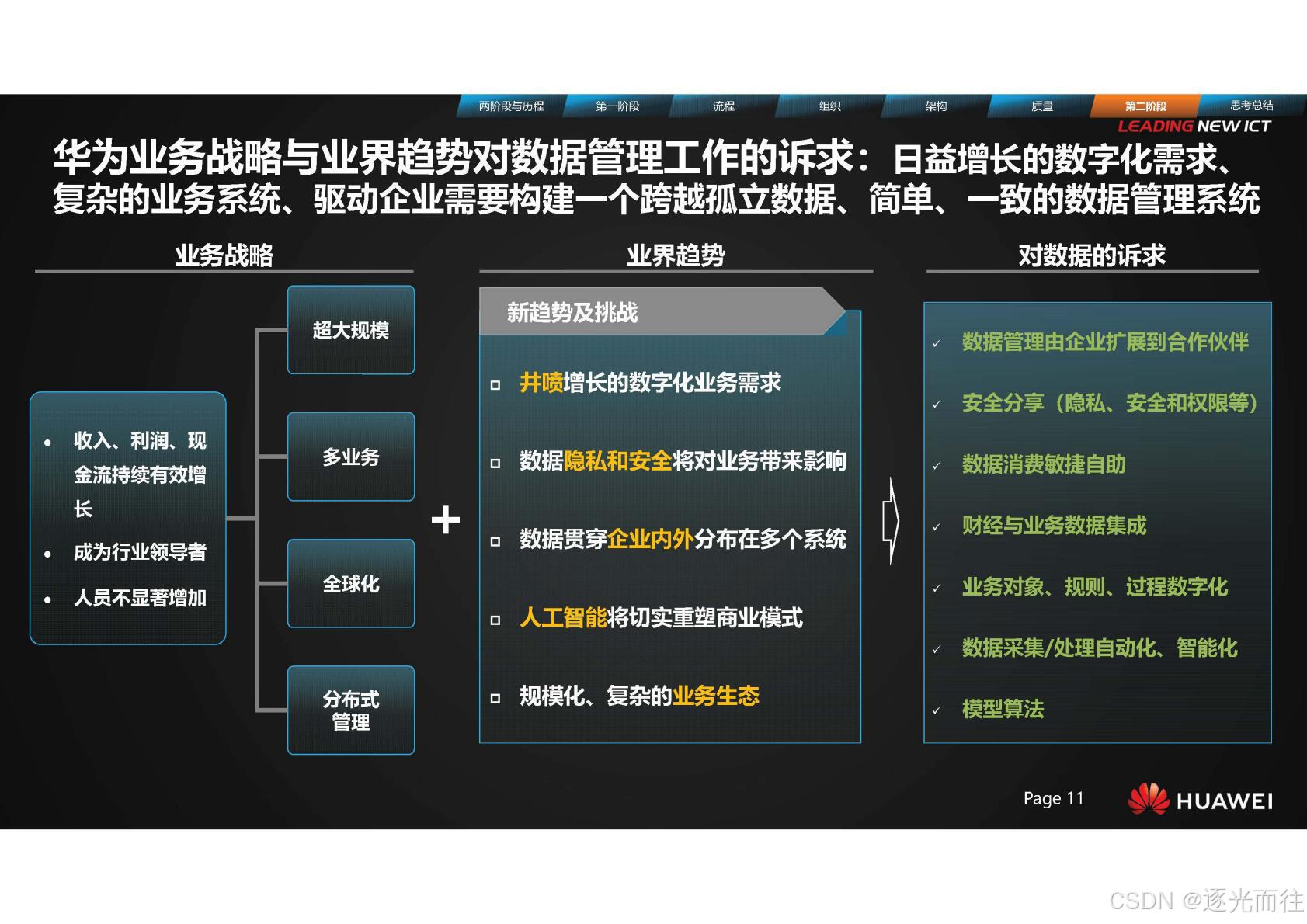The height and width of the screenshot is (924, 1307).
Task: Click checkmark beside 财经与业务数据集成
Action: click(937, 527)
